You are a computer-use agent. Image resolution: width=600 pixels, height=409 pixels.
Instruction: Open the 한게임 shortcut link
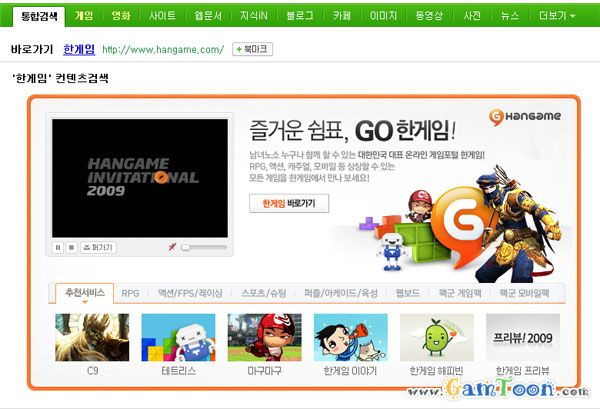79,49
